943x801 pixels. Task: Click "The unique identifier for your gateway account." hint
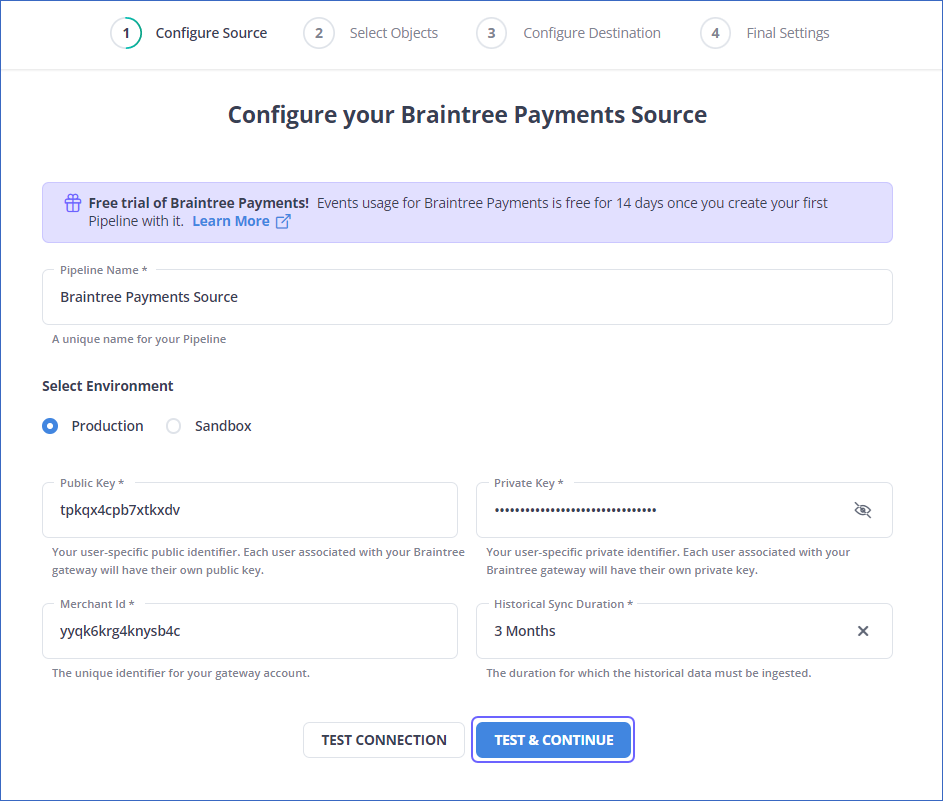coord(181,673)
